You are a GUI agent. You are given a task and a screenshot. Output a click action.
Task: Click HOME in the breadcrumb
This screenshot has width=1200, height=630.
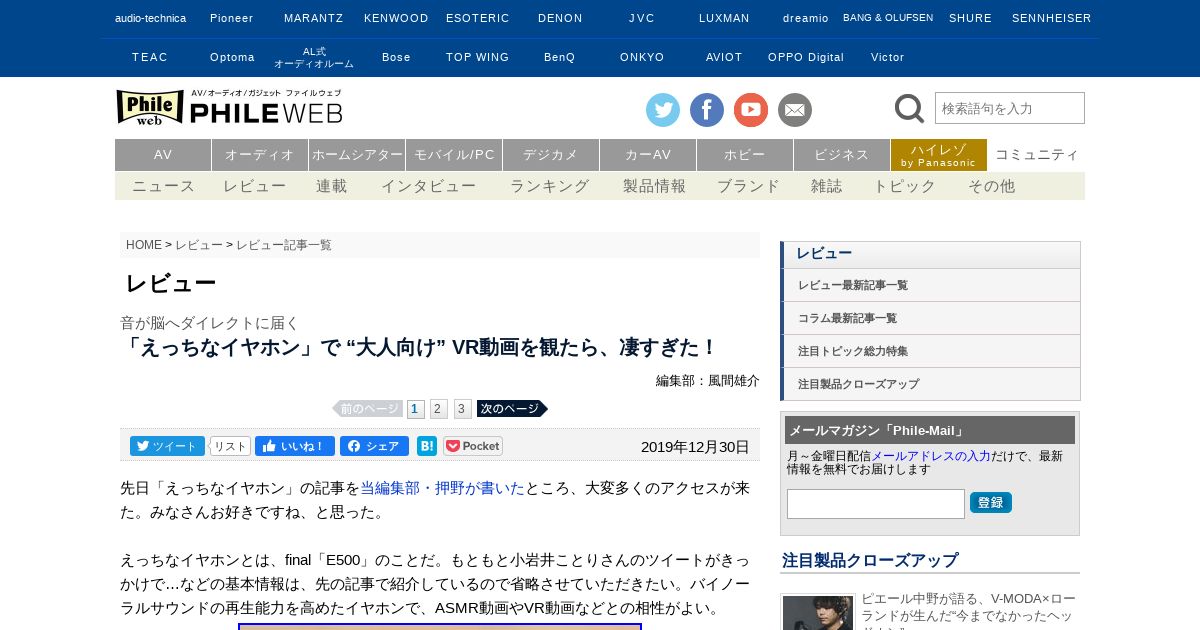(x=144, y=245)
